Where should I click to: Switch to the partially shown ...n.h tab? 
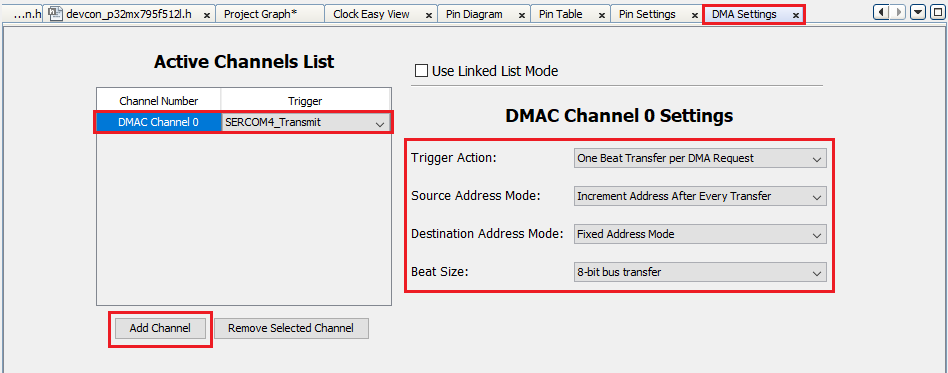coord(22,15)
